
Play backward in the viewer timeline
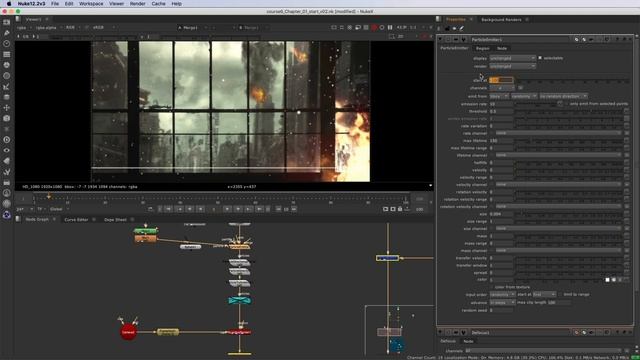click(x=200, y=209)
